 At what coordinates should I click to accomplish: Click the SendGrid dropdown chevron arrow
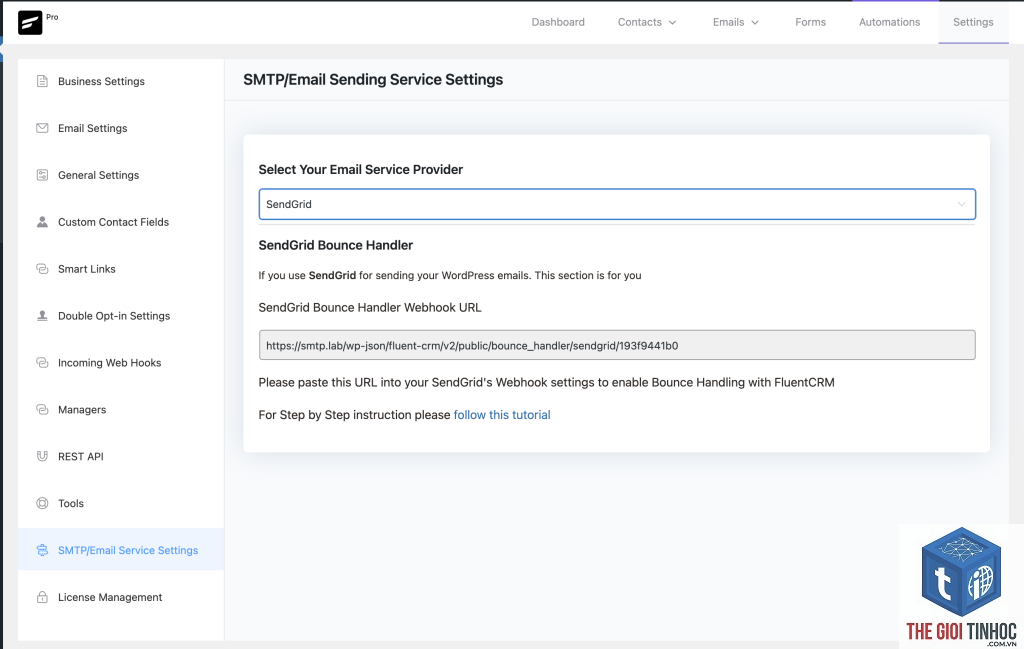coord(961,204)
